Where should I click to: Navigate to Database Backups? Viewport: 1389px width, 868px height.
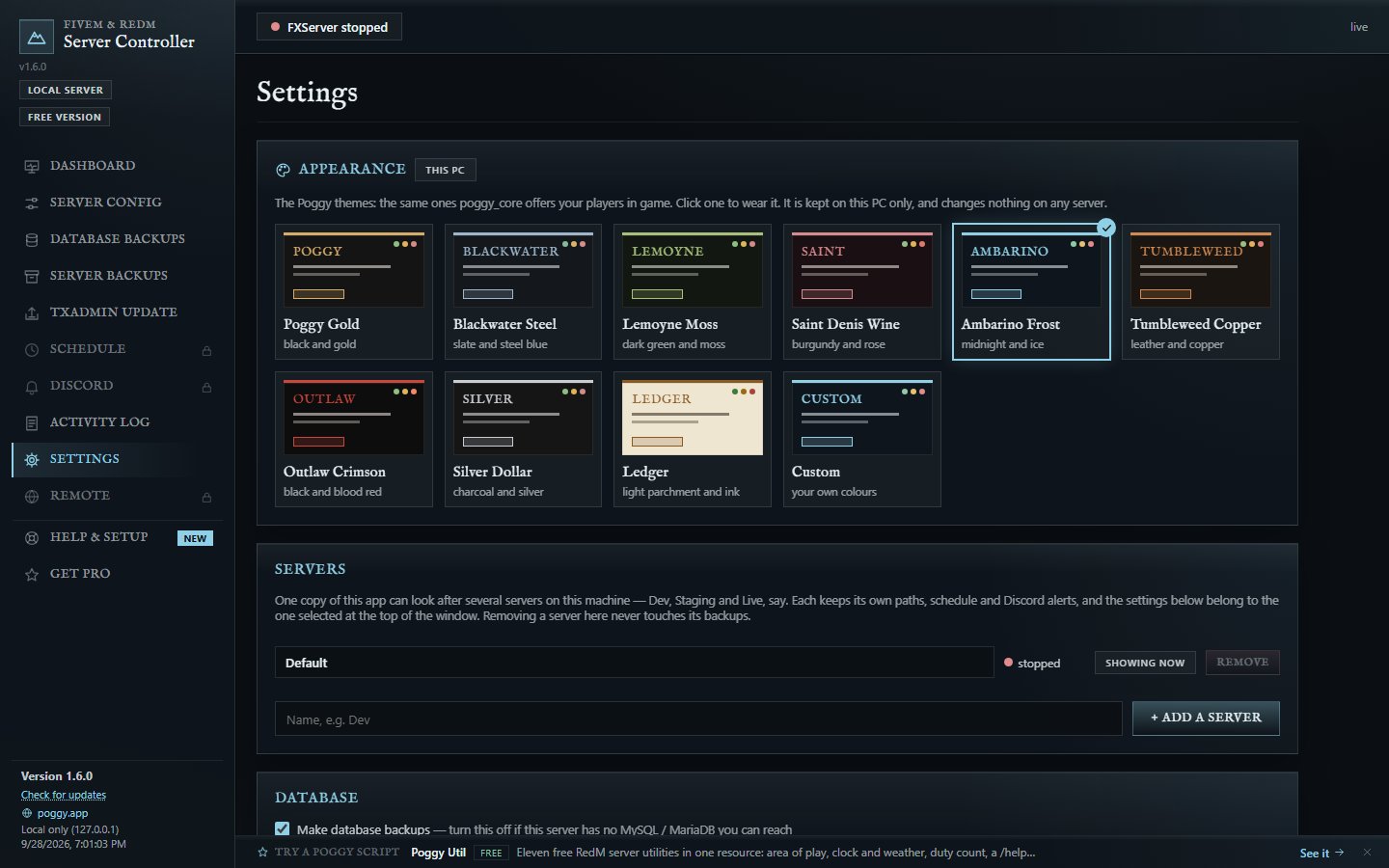tap(118, 239)
